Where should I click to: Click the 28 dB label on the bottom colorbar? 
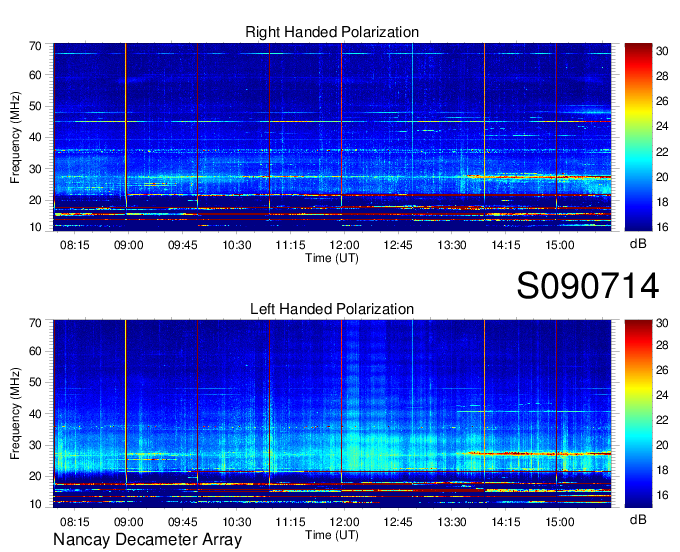pyautogui.click(x=662, y=345)
